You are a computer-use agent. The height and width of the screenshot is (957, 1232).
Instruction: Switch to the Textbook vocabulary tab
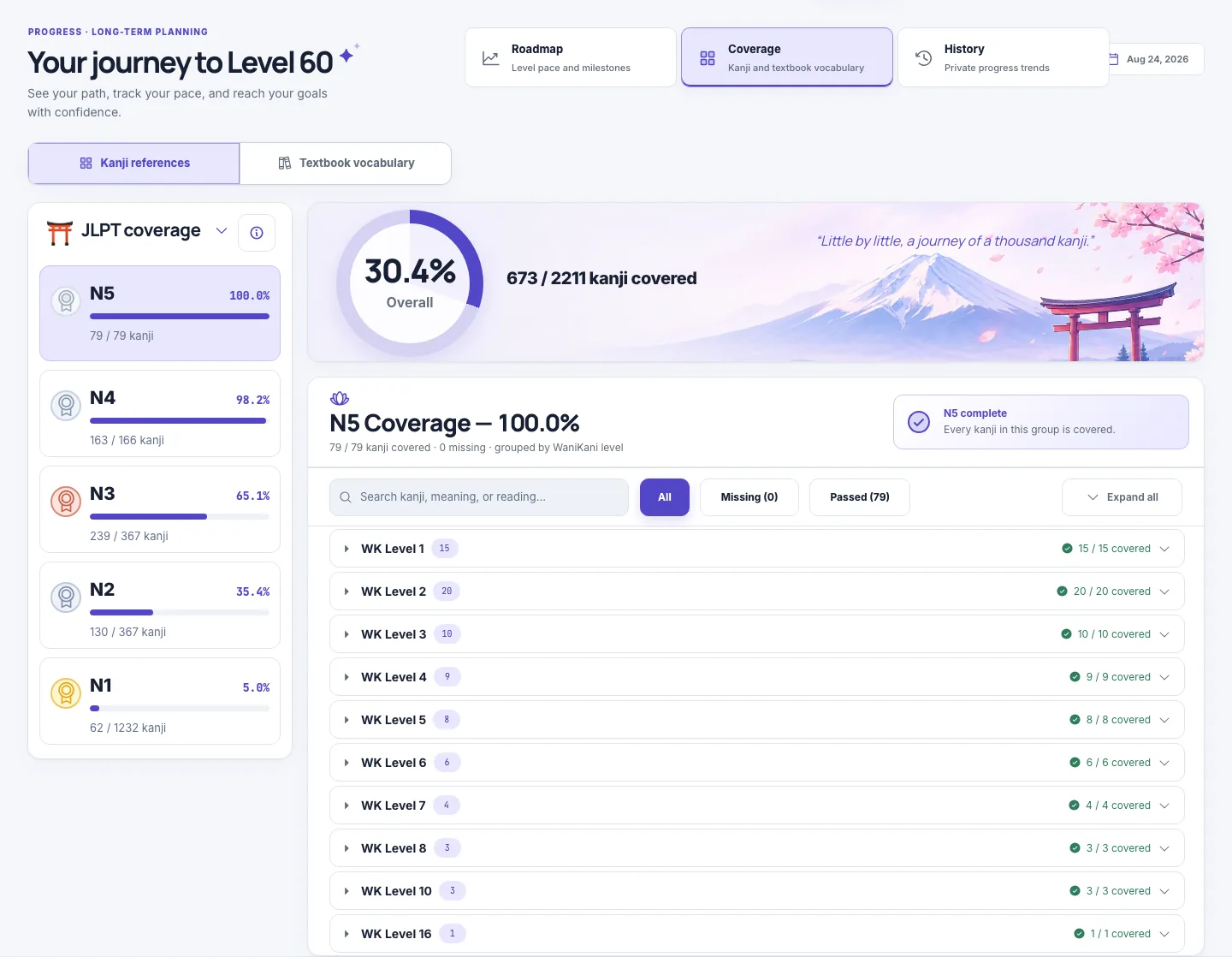[346, 163]
